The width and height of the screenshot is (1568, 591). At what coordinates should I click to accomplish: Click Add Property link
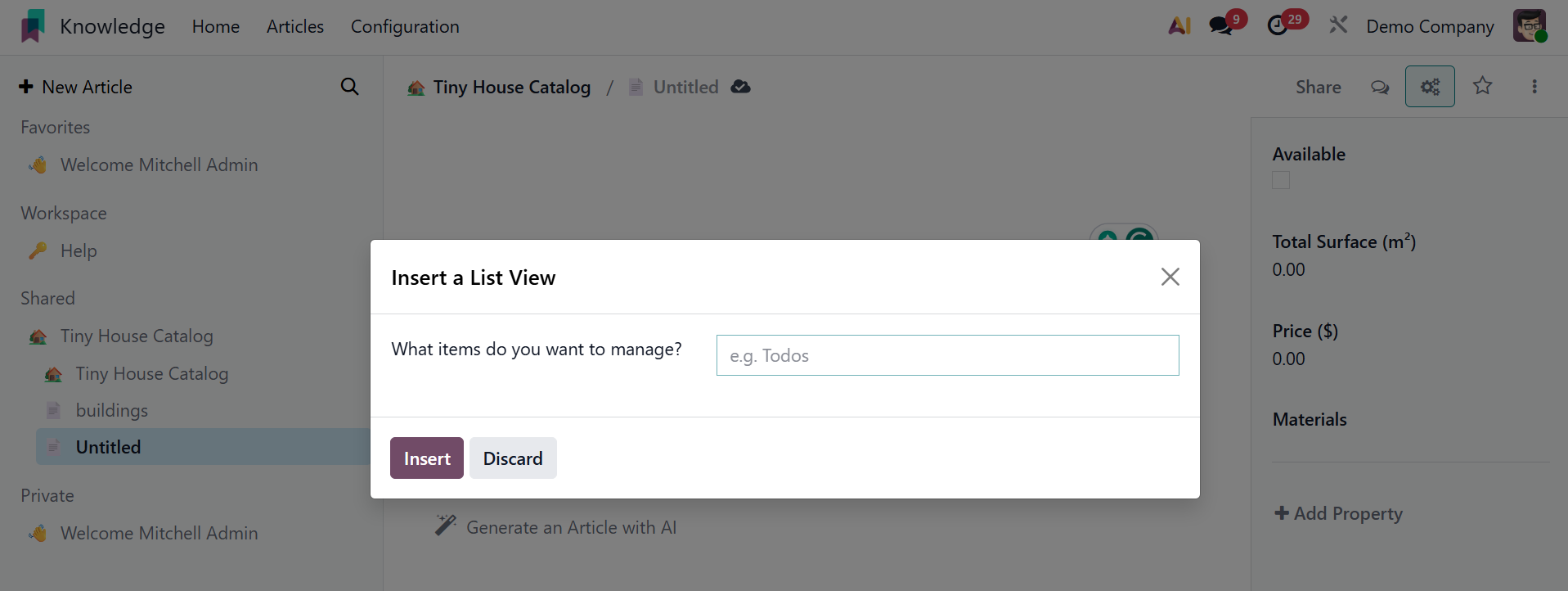coord(1339,514)
